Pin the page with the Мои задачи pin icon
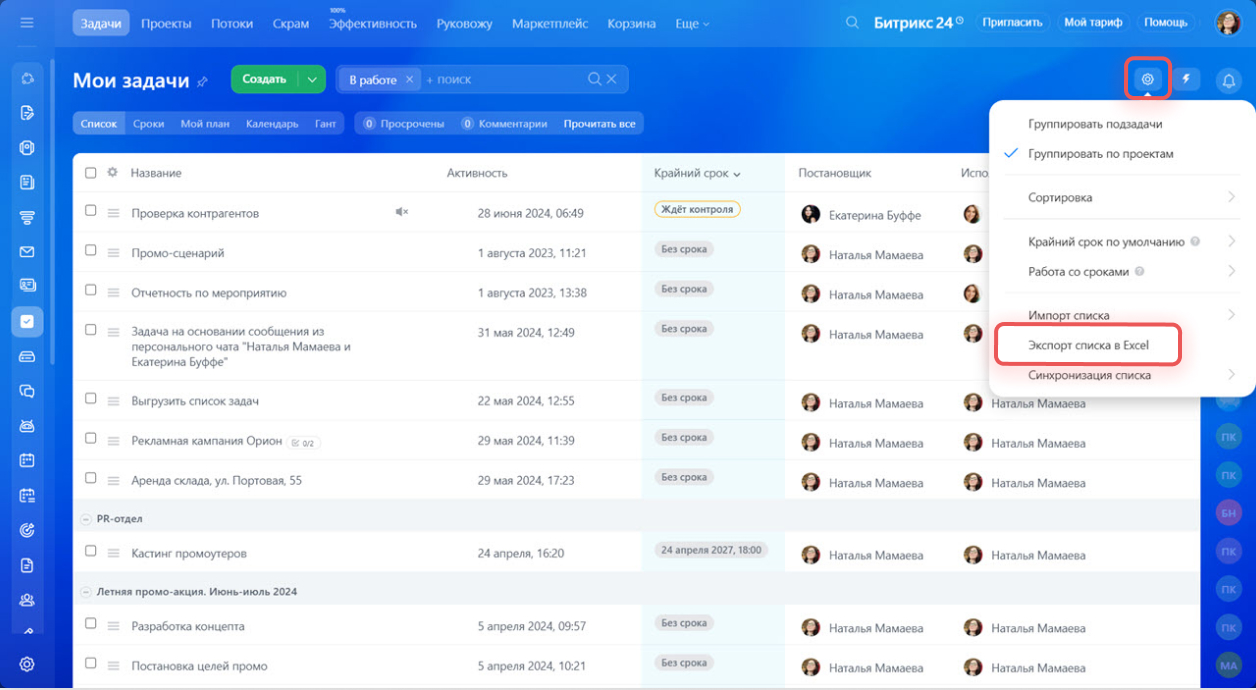The height and width of the screenshot is (690, 1256). pos(203,82)
